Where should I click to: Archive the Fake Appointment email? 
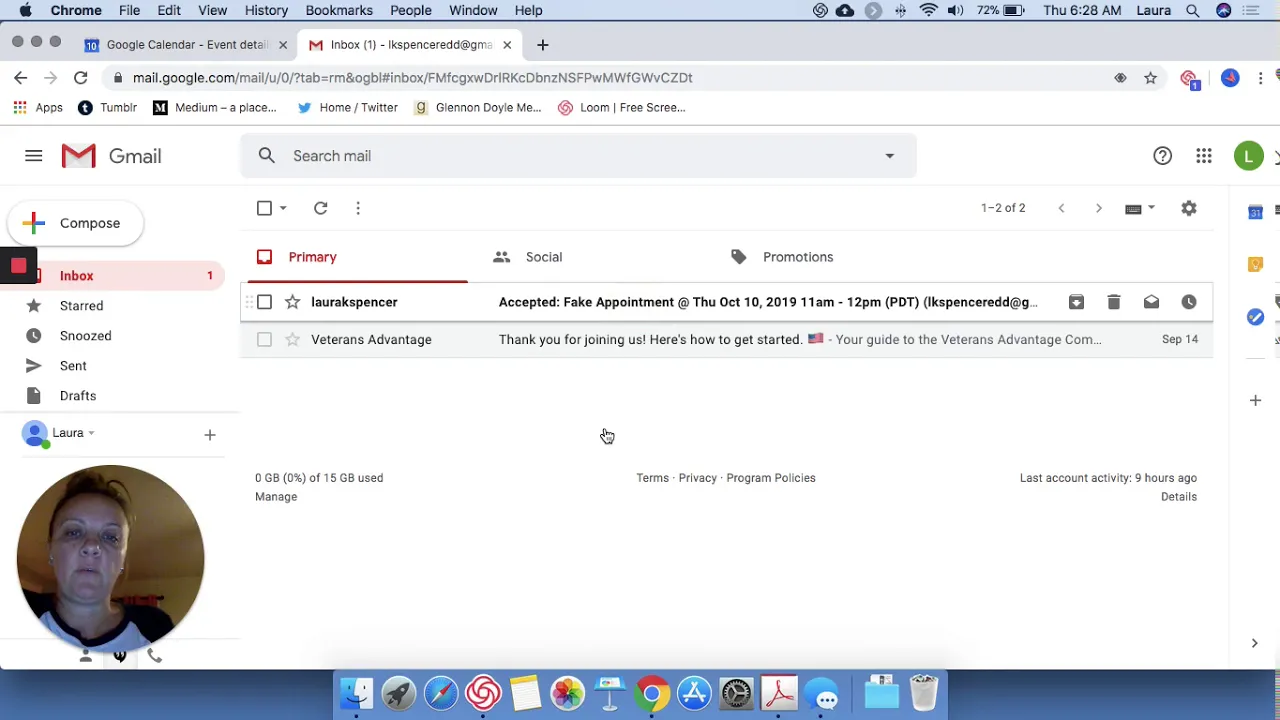(x=1076, y=302)
